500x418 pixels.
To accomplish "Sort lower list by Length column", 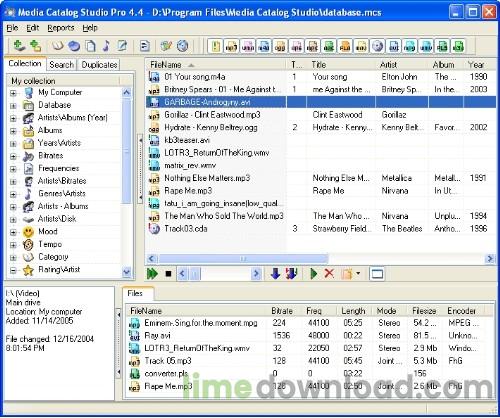I will point(354,311).
